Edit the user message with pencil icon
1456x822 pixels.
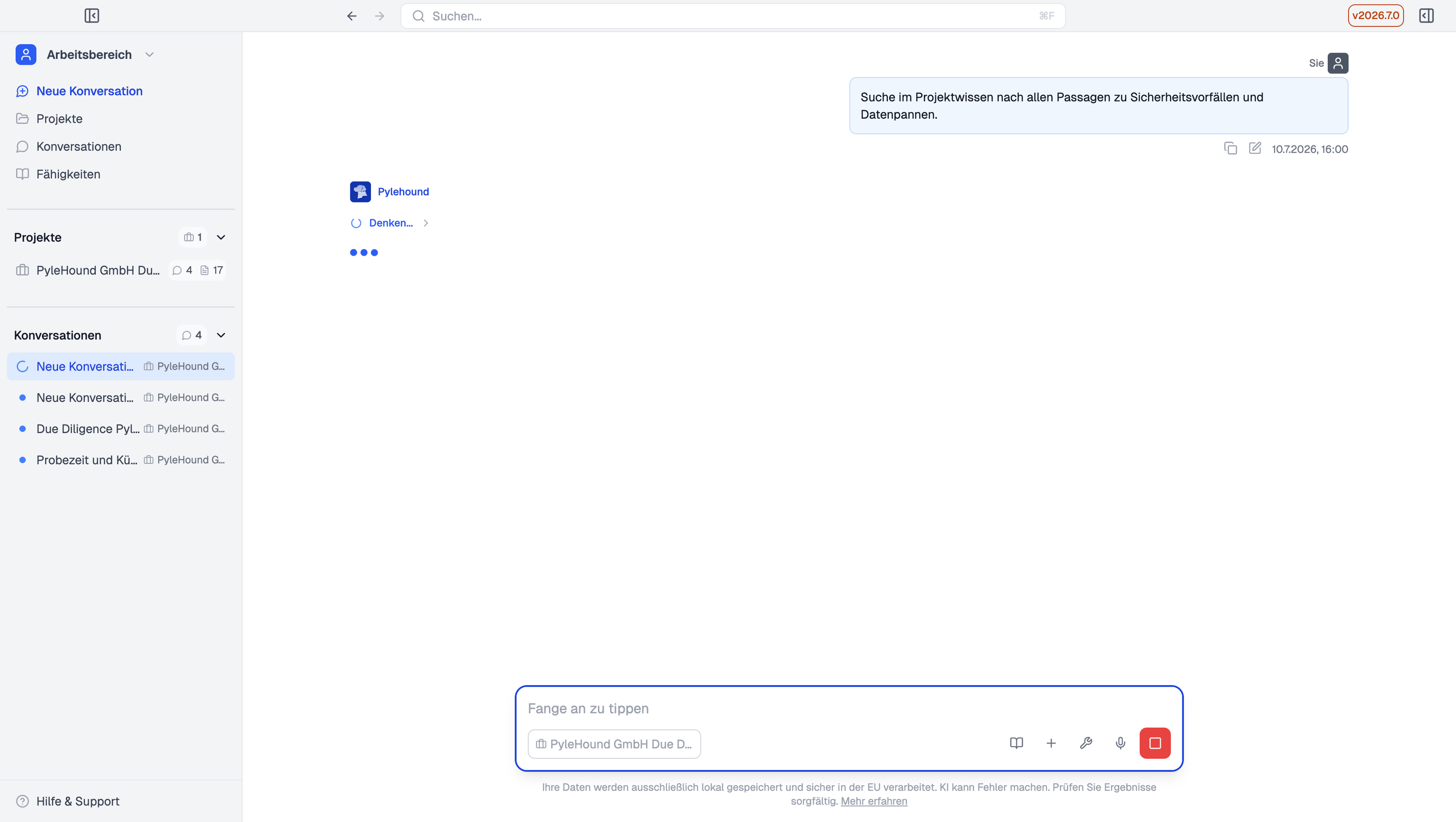click(x=1255, y=149)
